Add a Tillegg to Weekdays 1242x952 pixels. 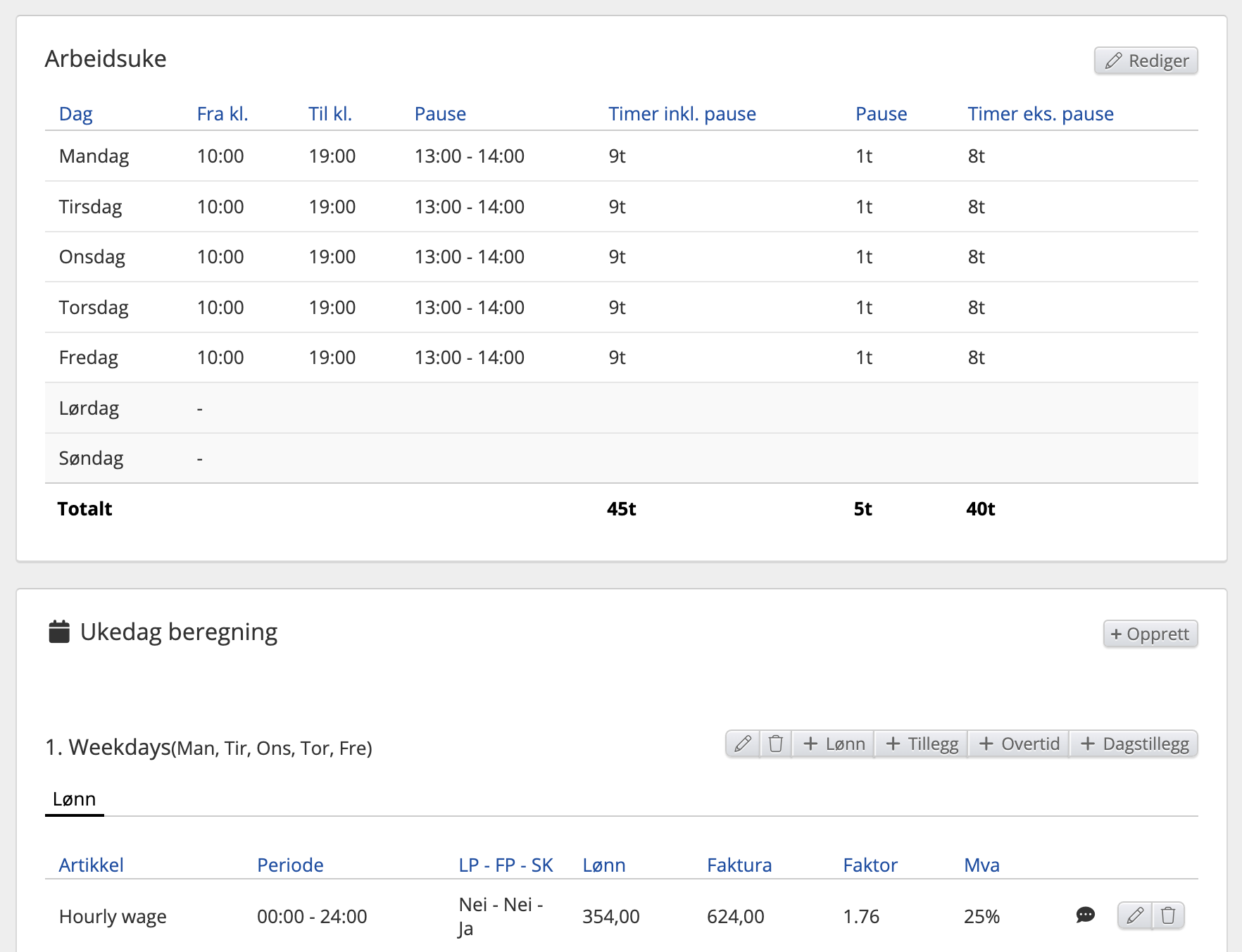pos(922,744)
